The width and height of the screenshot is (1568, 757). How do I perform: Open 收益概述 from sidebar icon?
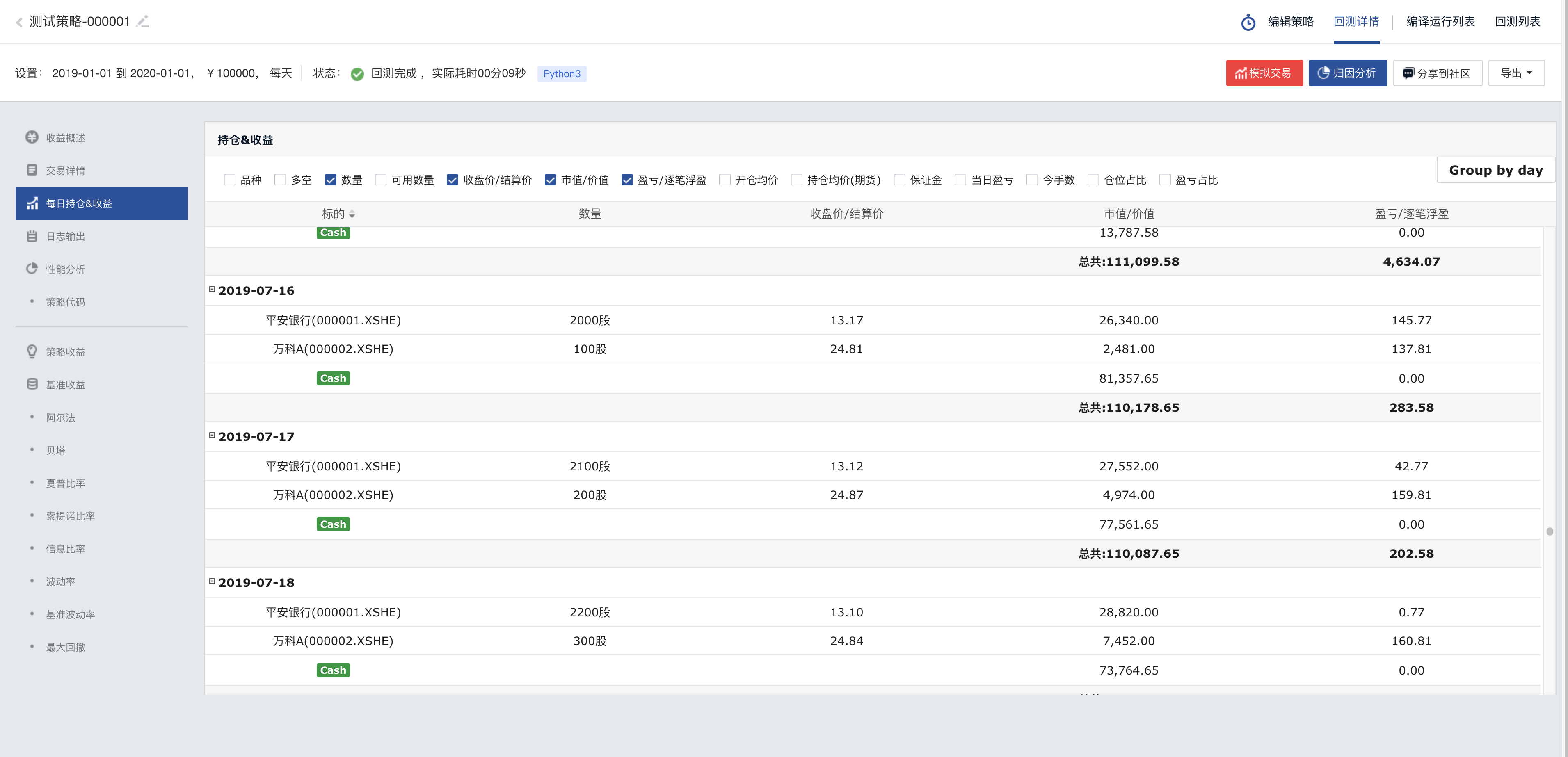[x=32, y=137]
